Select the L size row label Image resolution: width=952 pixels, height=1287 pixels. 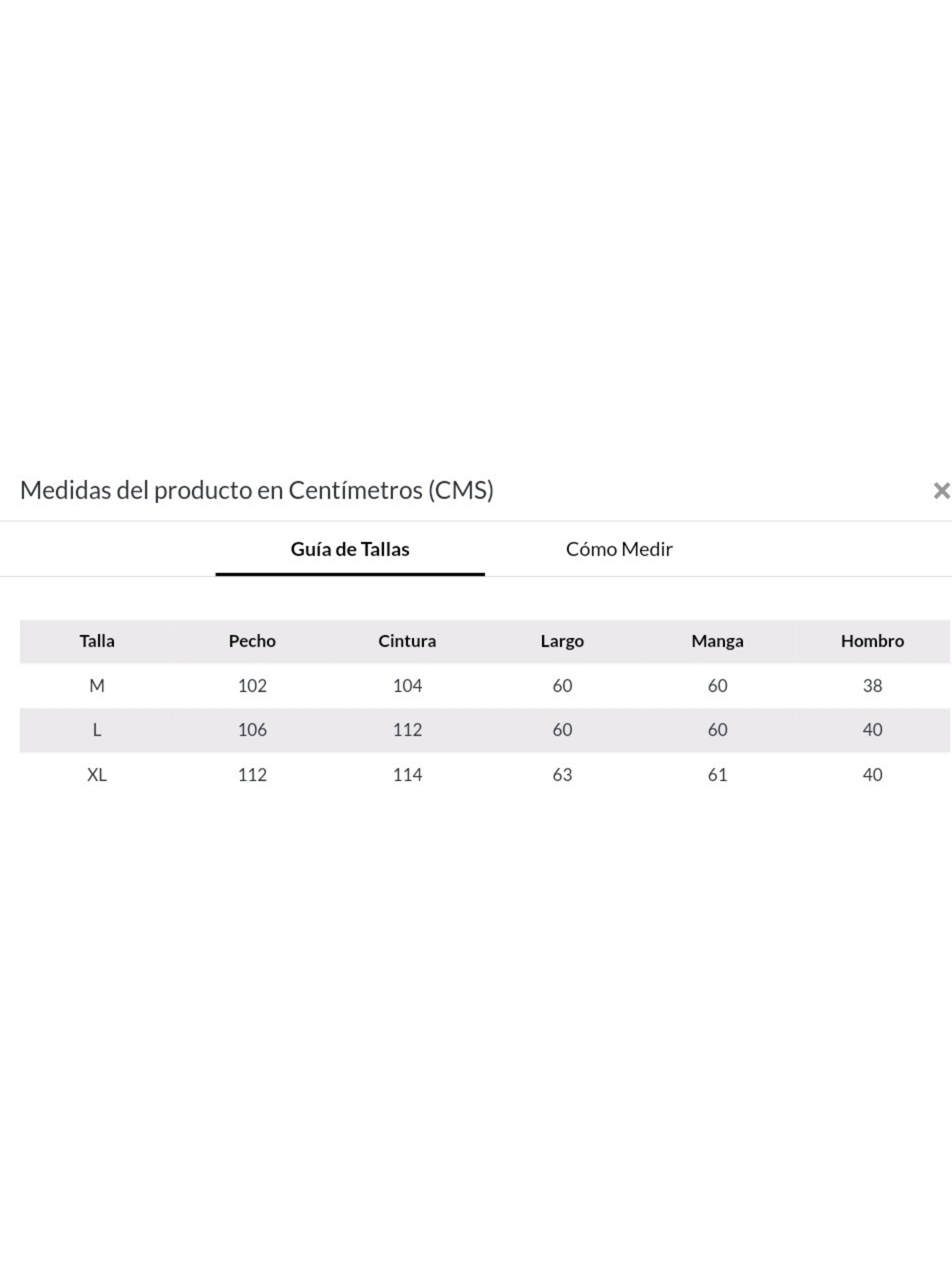point(97,730)
